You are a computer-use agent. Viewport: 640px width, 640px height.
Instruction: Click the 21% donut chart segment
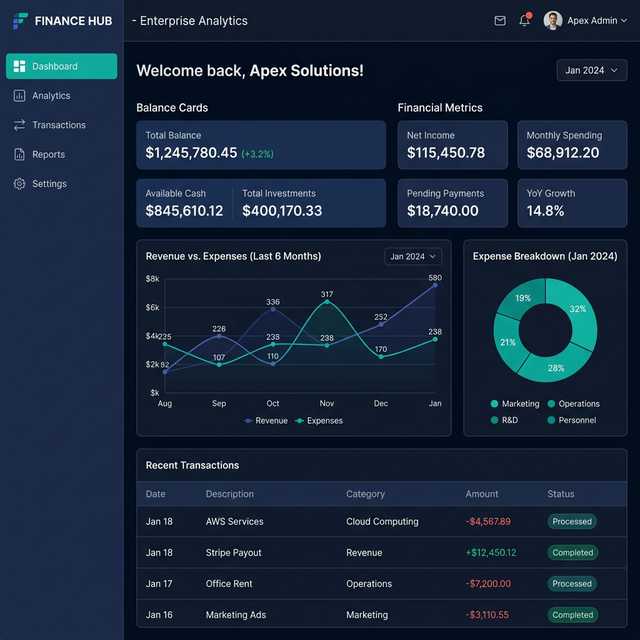507,342
